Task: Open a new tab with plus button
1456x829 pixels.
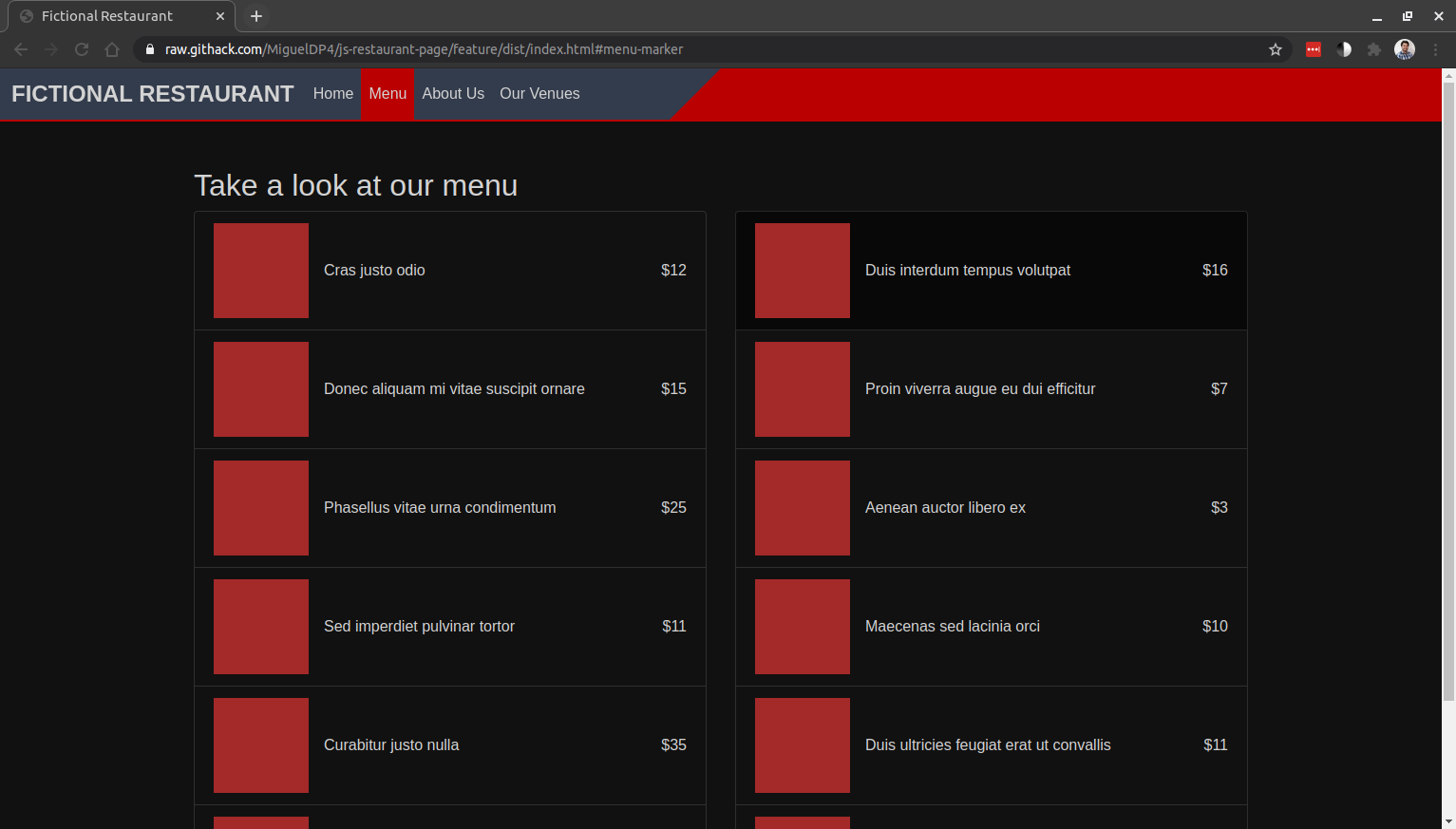Action: [256, 16]
